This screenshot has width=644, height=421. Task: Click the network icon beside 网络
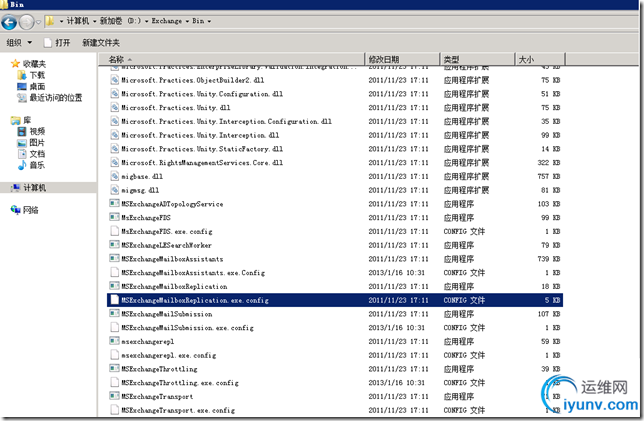point(16,210)
